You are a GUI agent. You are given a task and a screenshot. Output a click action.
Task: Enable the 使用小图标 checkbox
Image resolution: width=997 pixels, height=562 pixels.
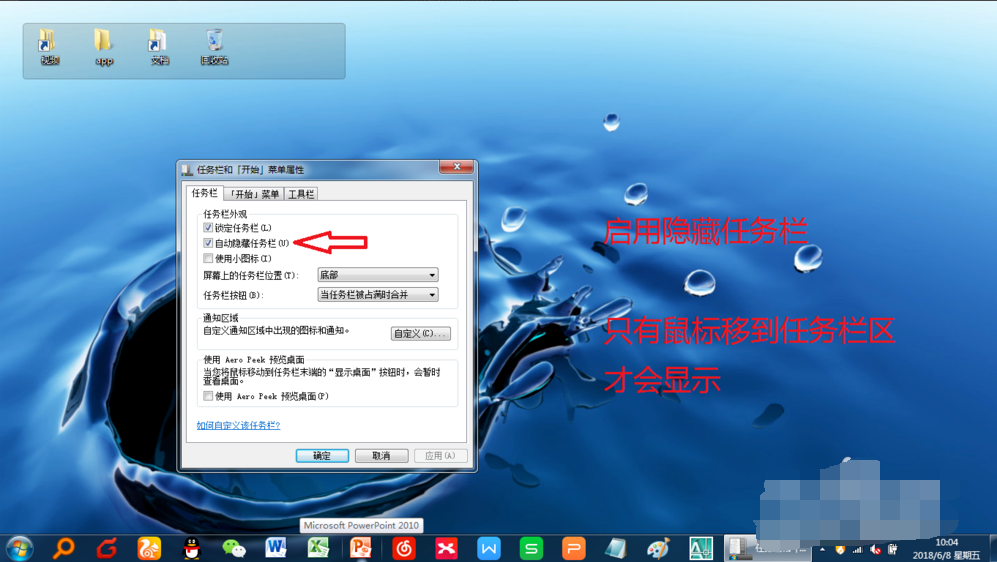coord(208,258)
